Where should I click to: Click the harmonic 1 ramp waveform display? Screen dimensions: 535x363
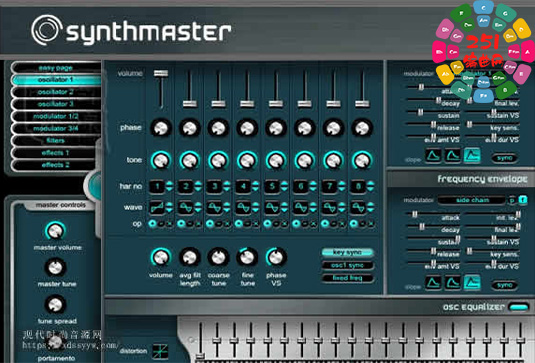pos(157,207)
